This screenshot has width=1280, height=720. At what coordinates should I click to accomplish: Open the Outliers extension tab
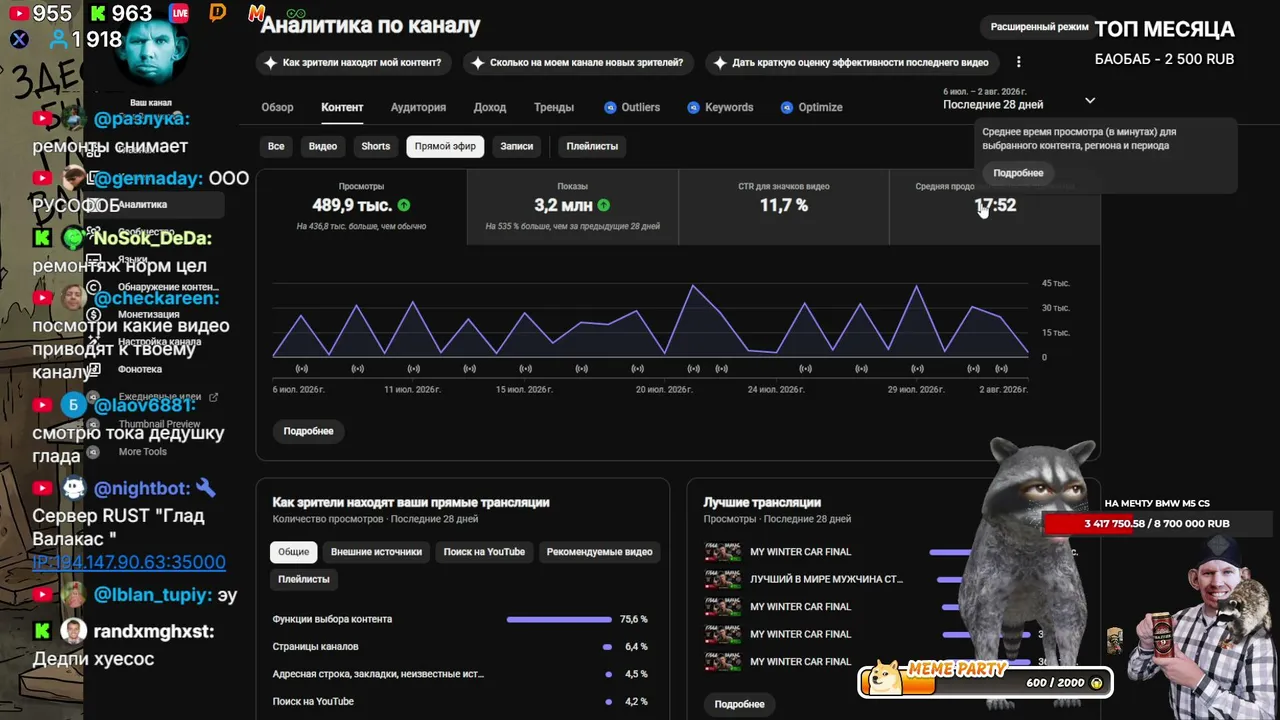click(x=632, y=107)
